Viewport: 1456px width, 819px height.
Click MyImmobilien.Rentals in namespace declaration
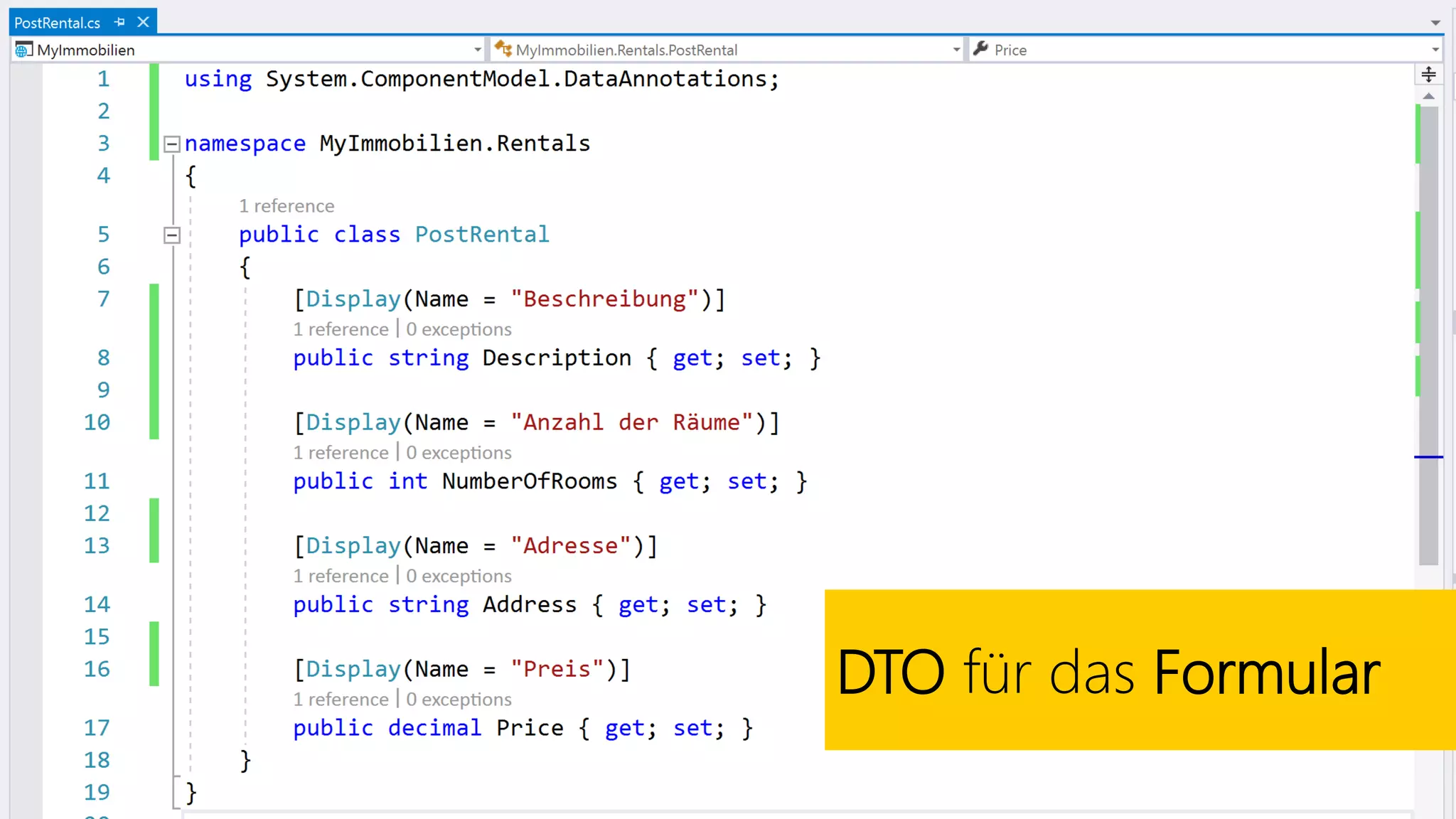pyautogui.click(x=455, y=144)
